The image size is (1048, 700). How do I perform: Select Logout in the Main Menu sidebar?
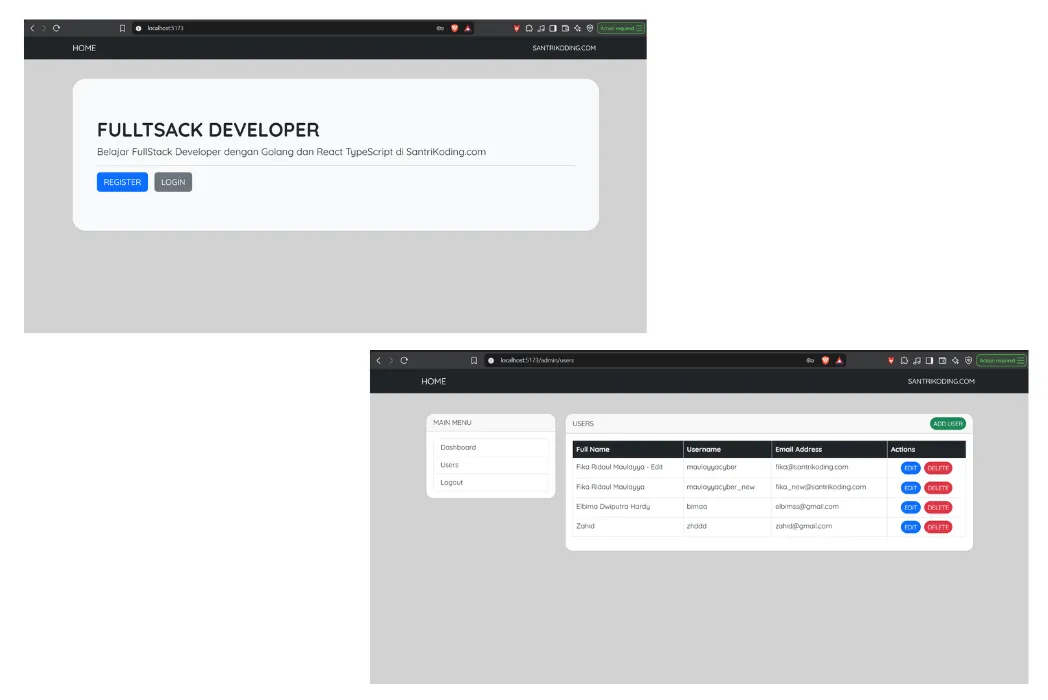point(491,482)
